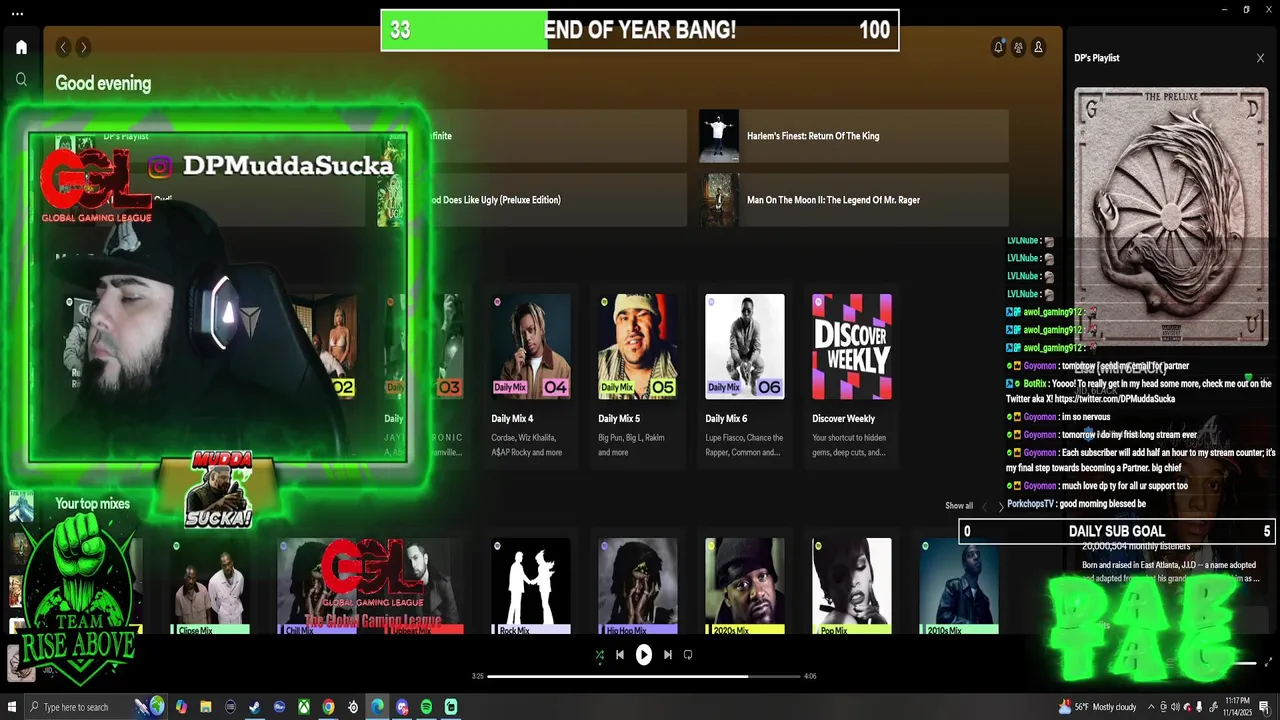Close the DP's Playlist now-playing panel

(x=1260, y=58)
